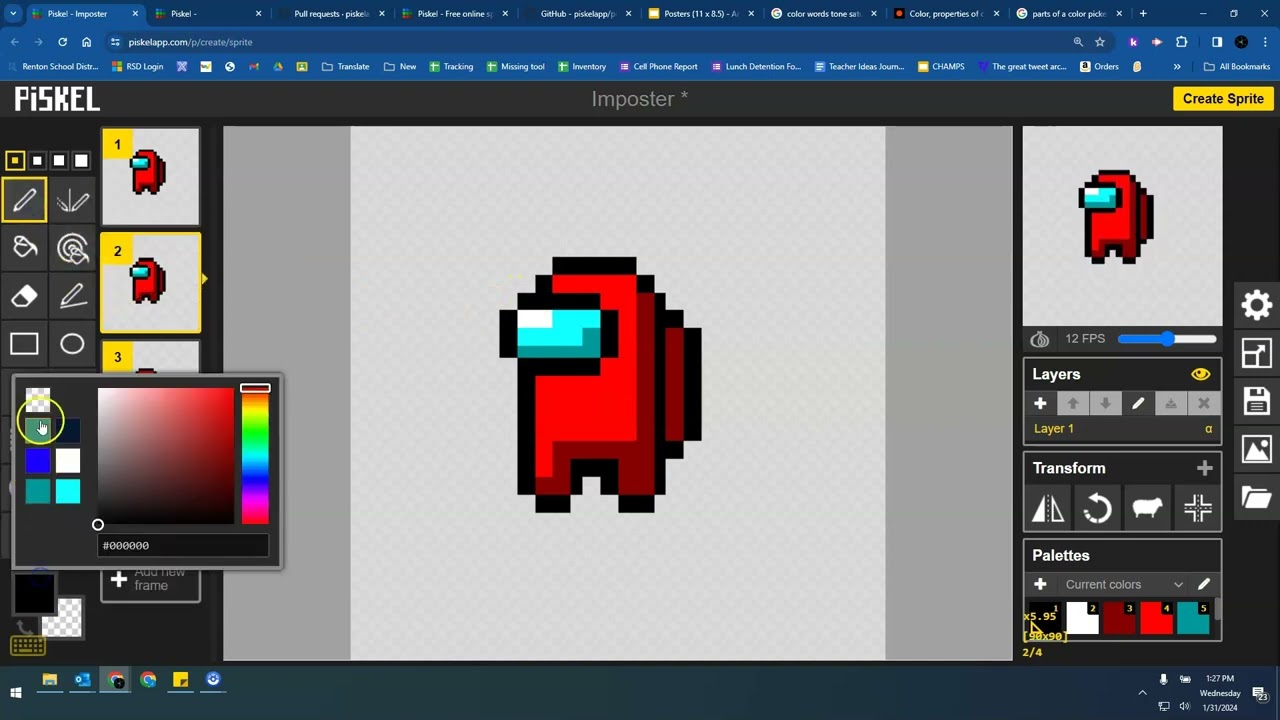
Task: Select the Paint Bucket tool
Action: 24,248
